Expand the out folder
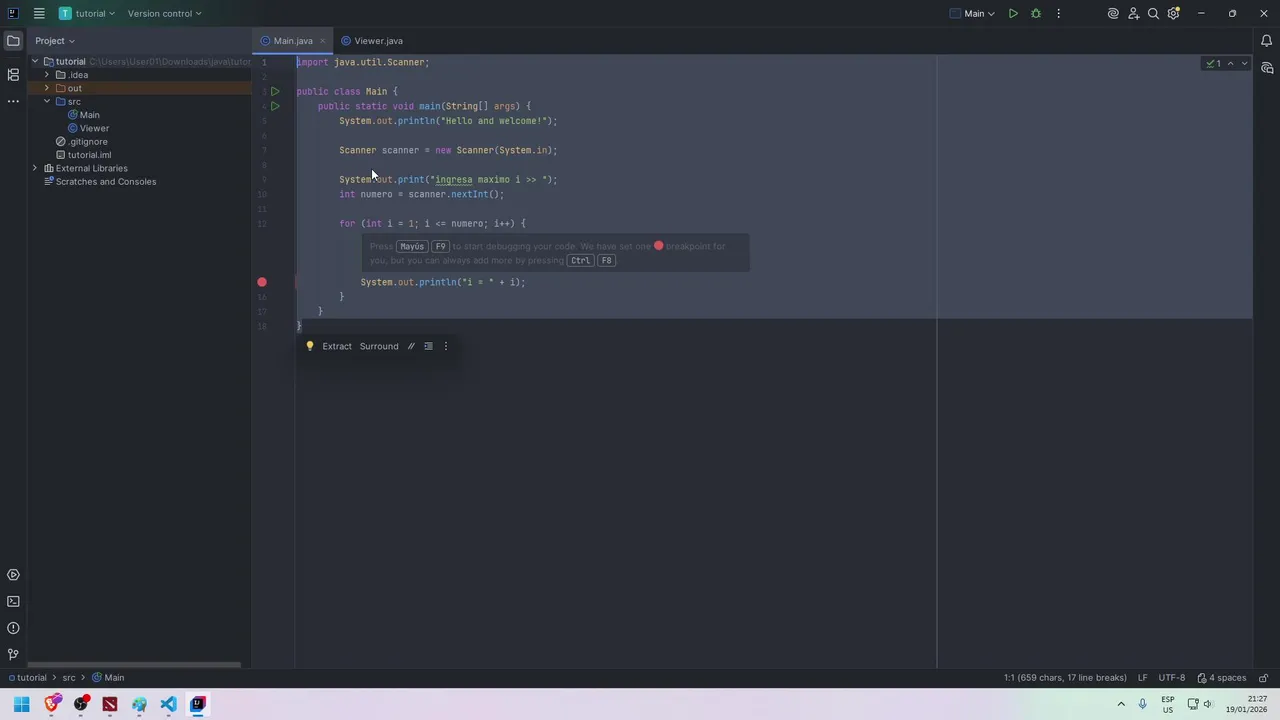 47,88
